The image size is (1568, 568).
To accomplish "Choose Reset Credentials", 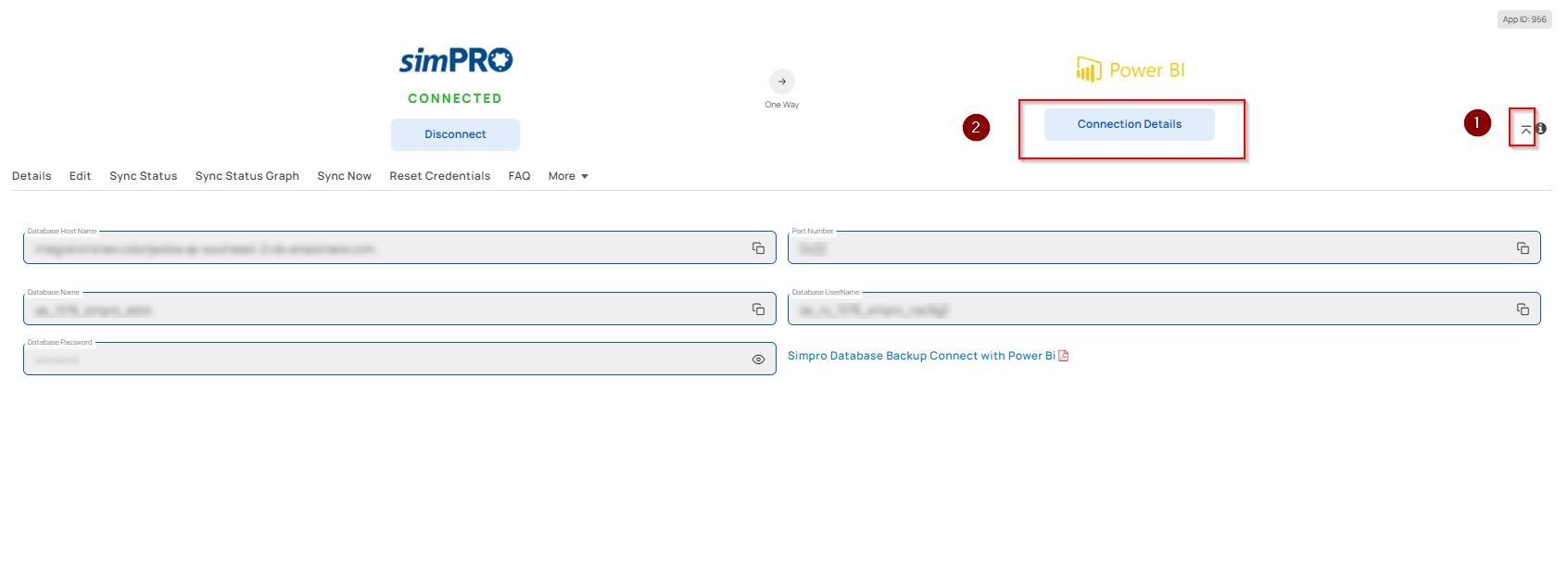I will coord(440,176).
